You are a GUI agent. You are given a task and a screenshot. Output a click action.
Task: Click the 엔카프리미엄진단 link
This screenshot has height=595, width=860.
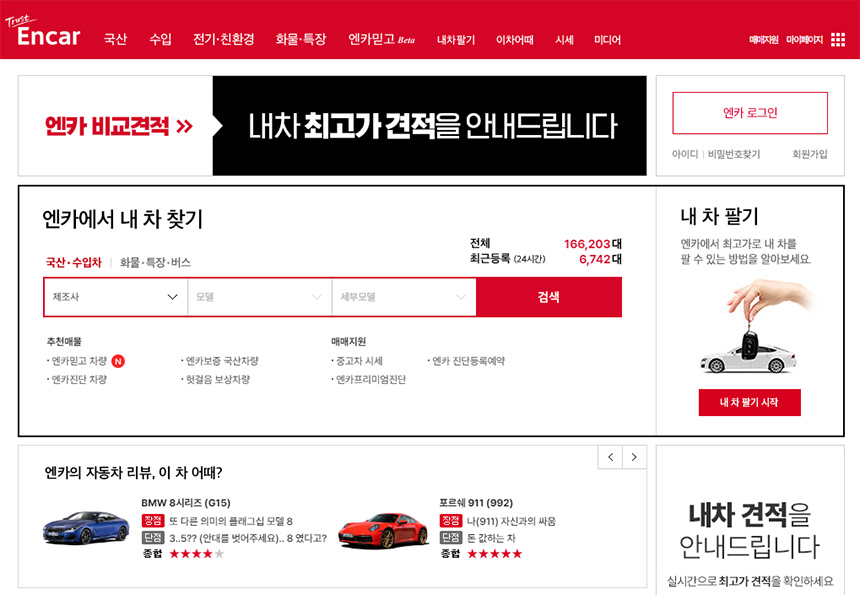coord(371,379)
